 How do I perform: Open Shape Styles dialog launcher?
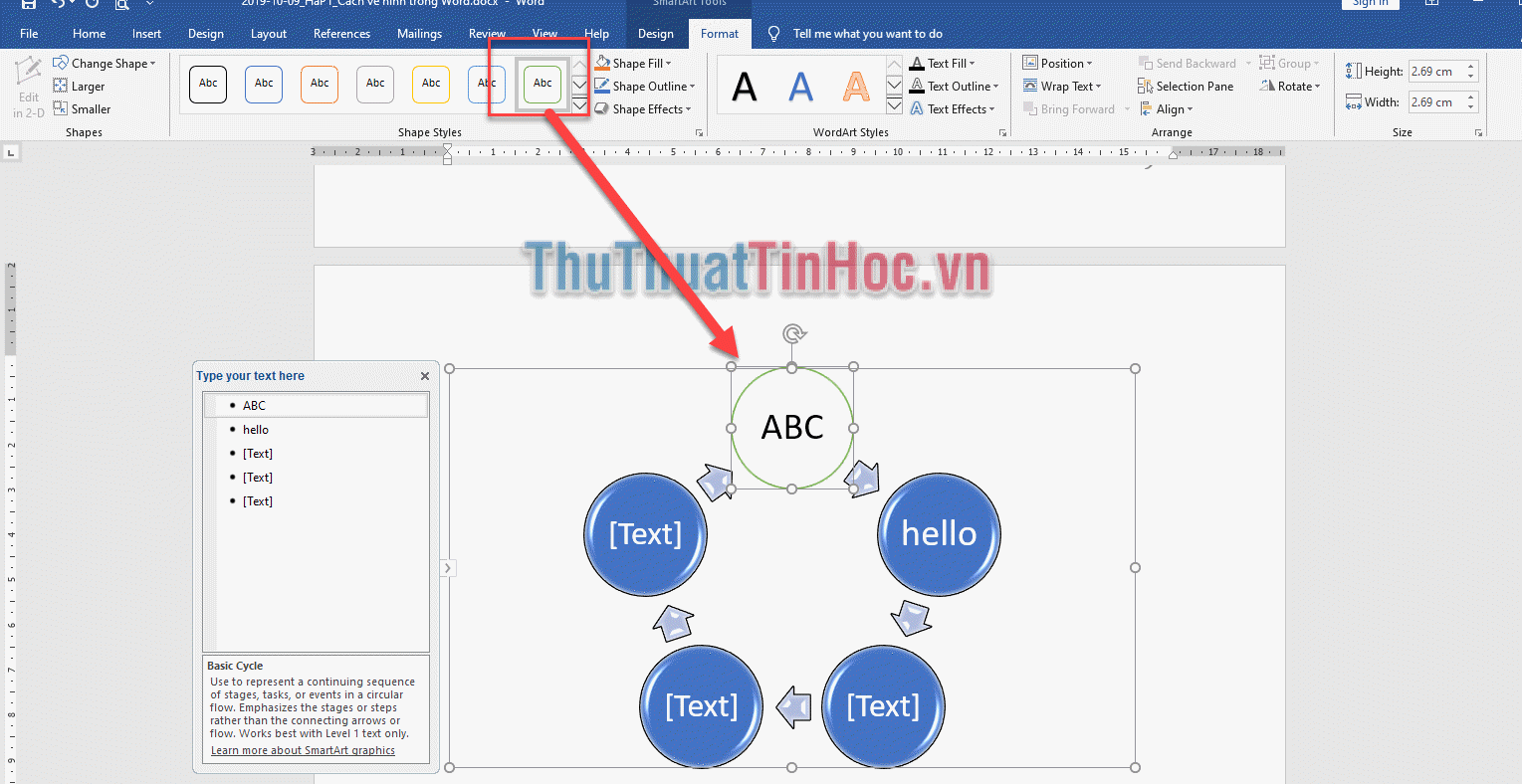pos(699,132)
